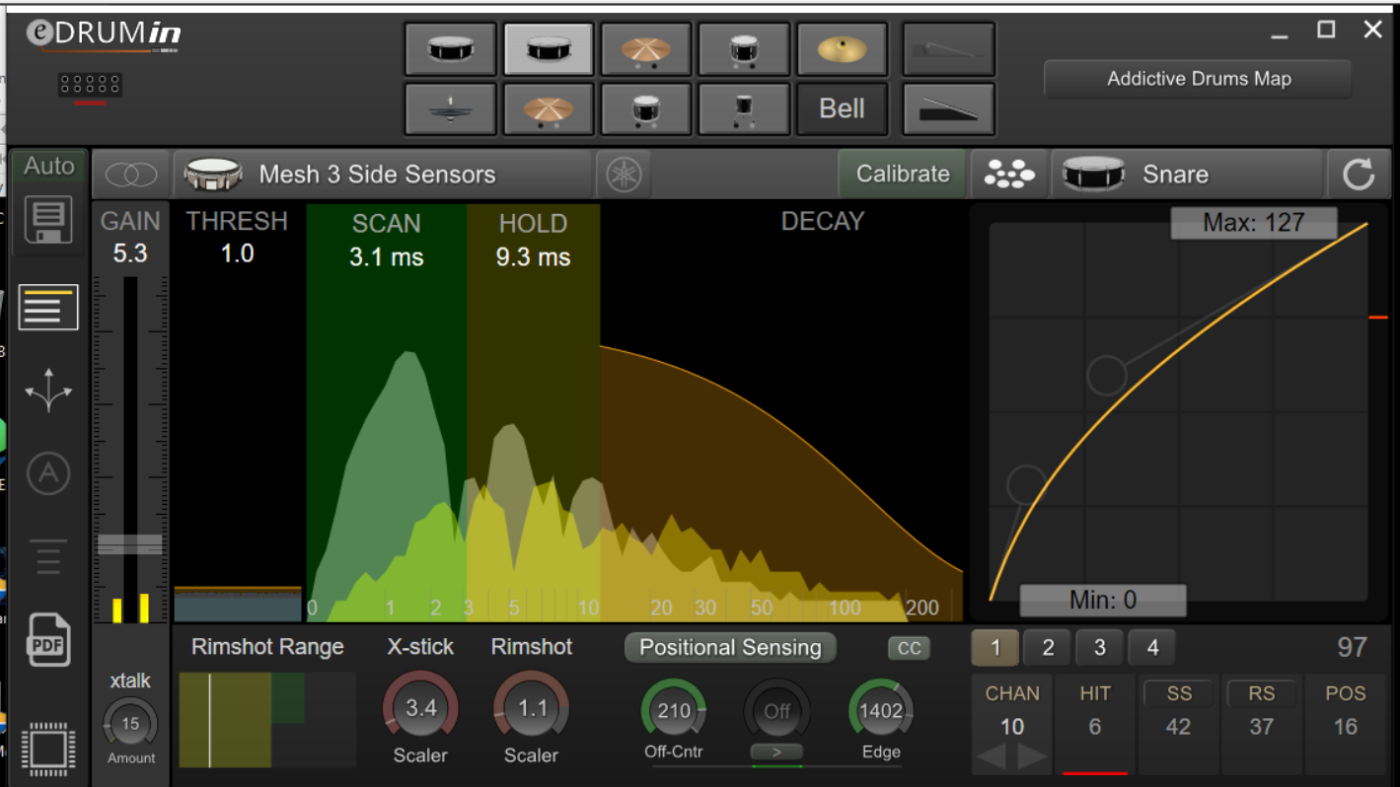1400x787 pixels.
Task: Click the Min: 0 label
Action: pyautogui.click(x=1103, y=601)
